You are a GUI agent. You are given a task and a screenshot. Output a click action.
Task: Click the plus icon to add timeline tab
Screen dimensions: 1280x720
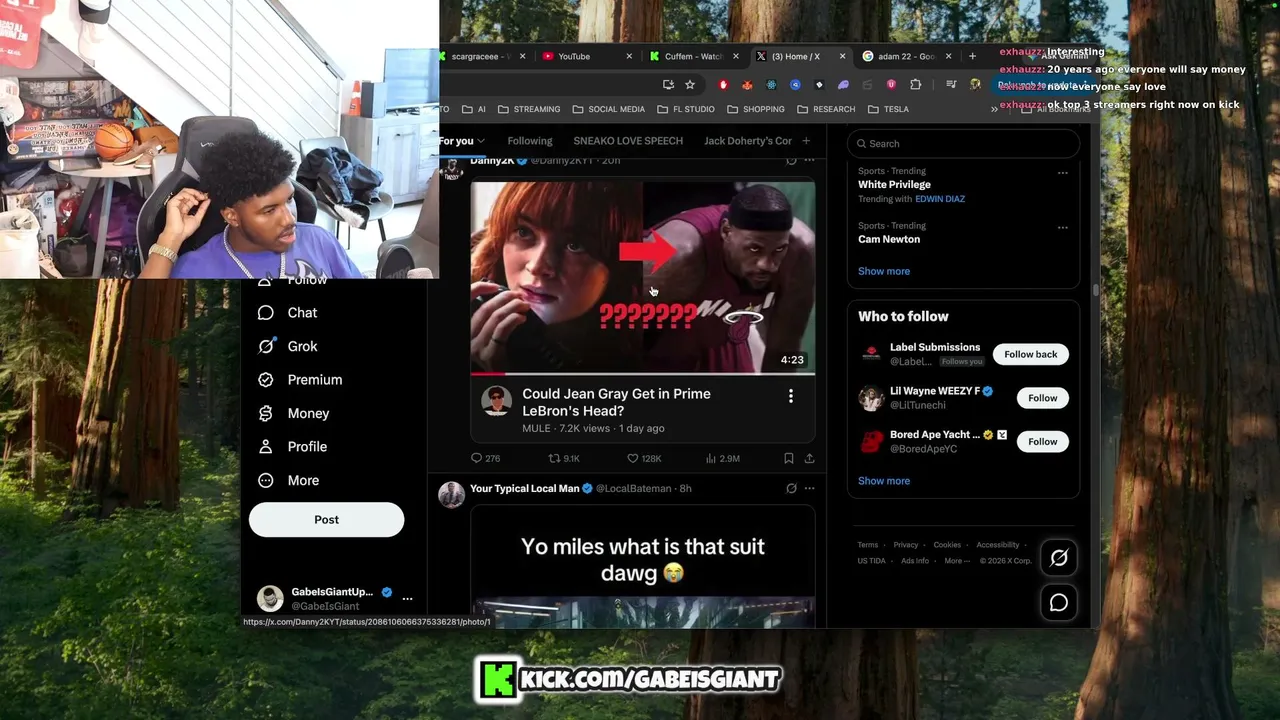[x=806, y=141]
